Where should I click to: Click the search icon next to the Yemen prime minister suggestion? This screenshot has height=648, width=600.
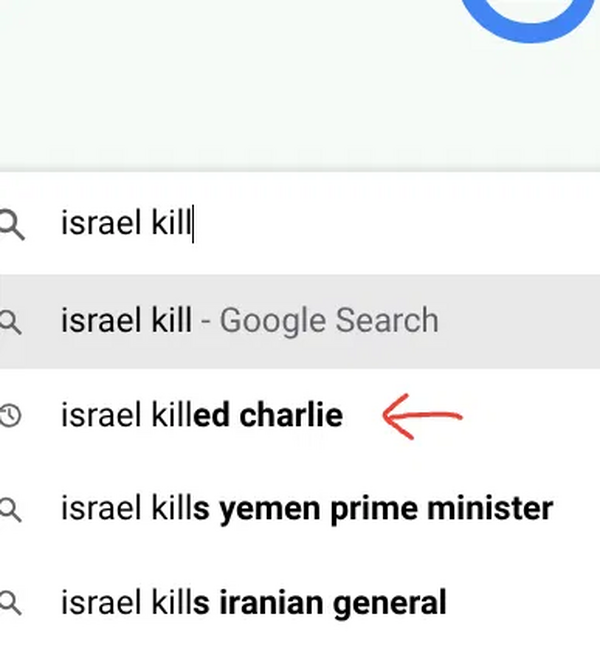[10, 510]
